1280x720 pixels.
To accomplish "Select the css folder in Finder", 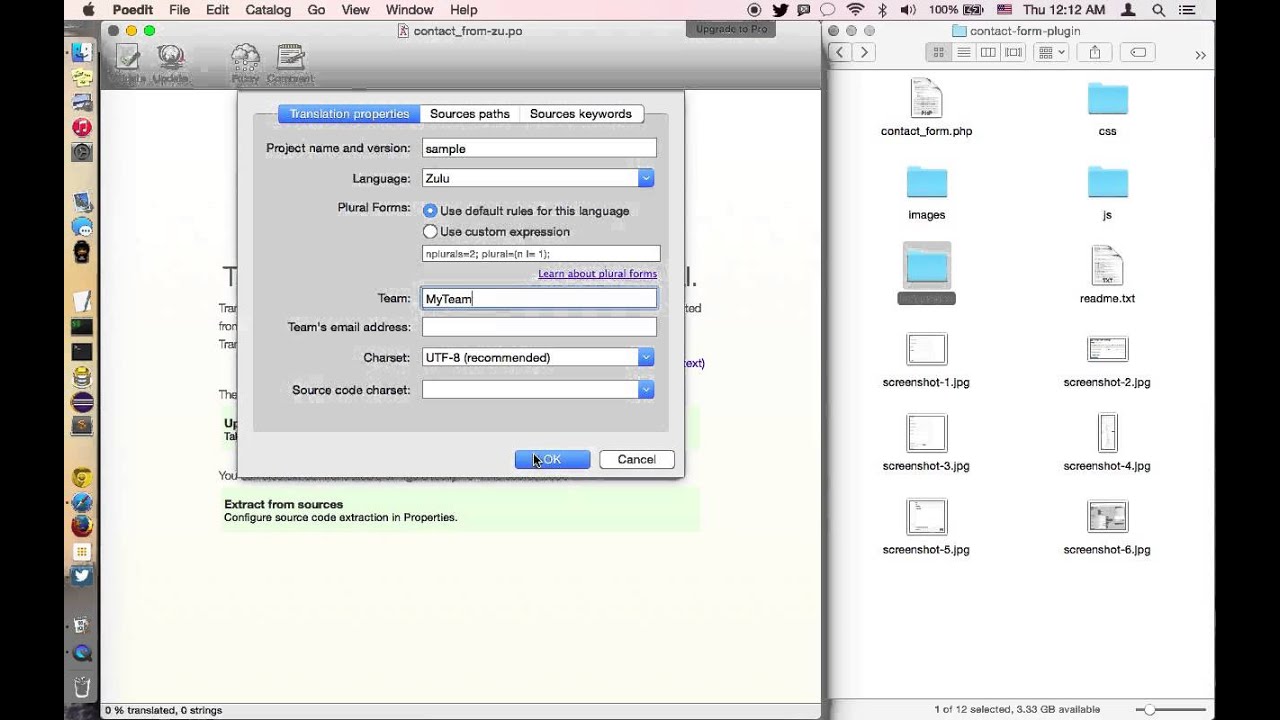I will pyautogui.click(x=1107, y=99).
